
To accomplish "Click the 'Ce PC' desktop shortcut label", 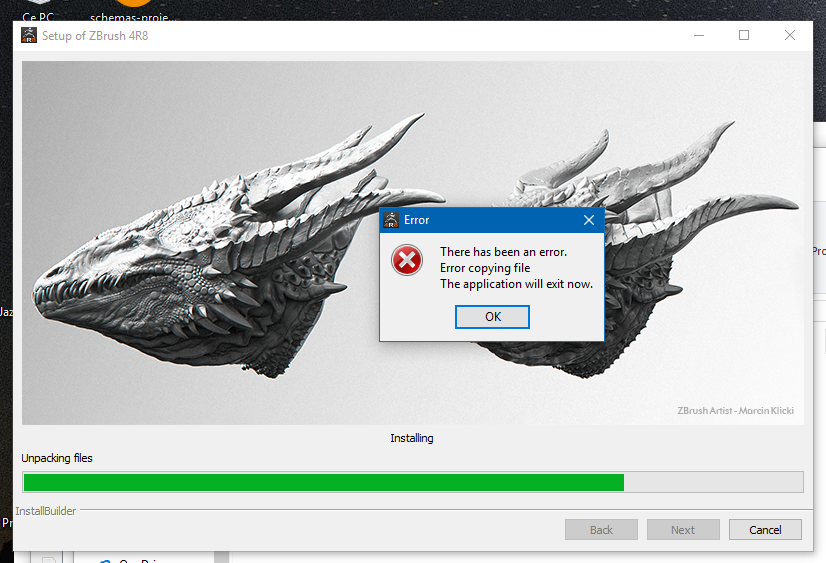I will 38,16.
